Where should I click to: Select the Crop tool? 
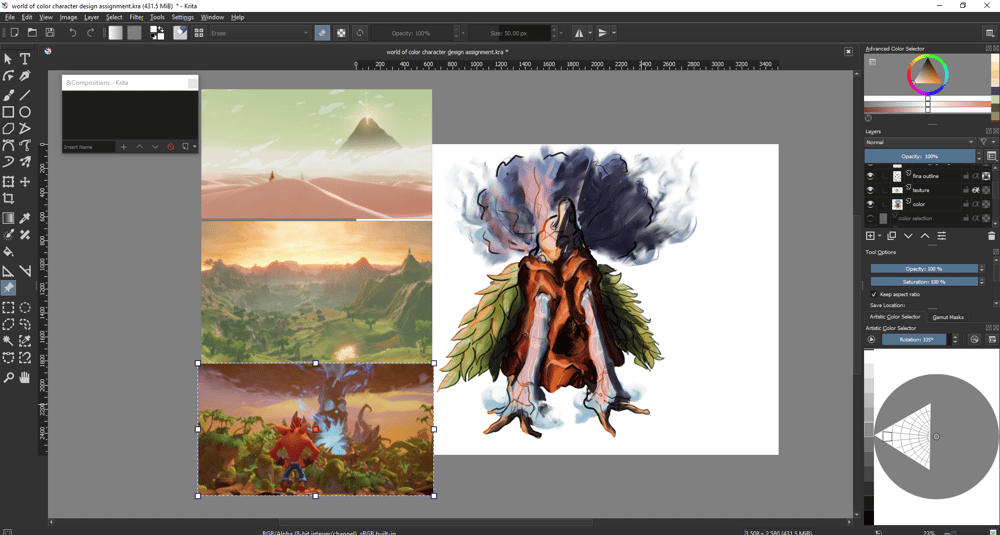click(x=8, y=198)
